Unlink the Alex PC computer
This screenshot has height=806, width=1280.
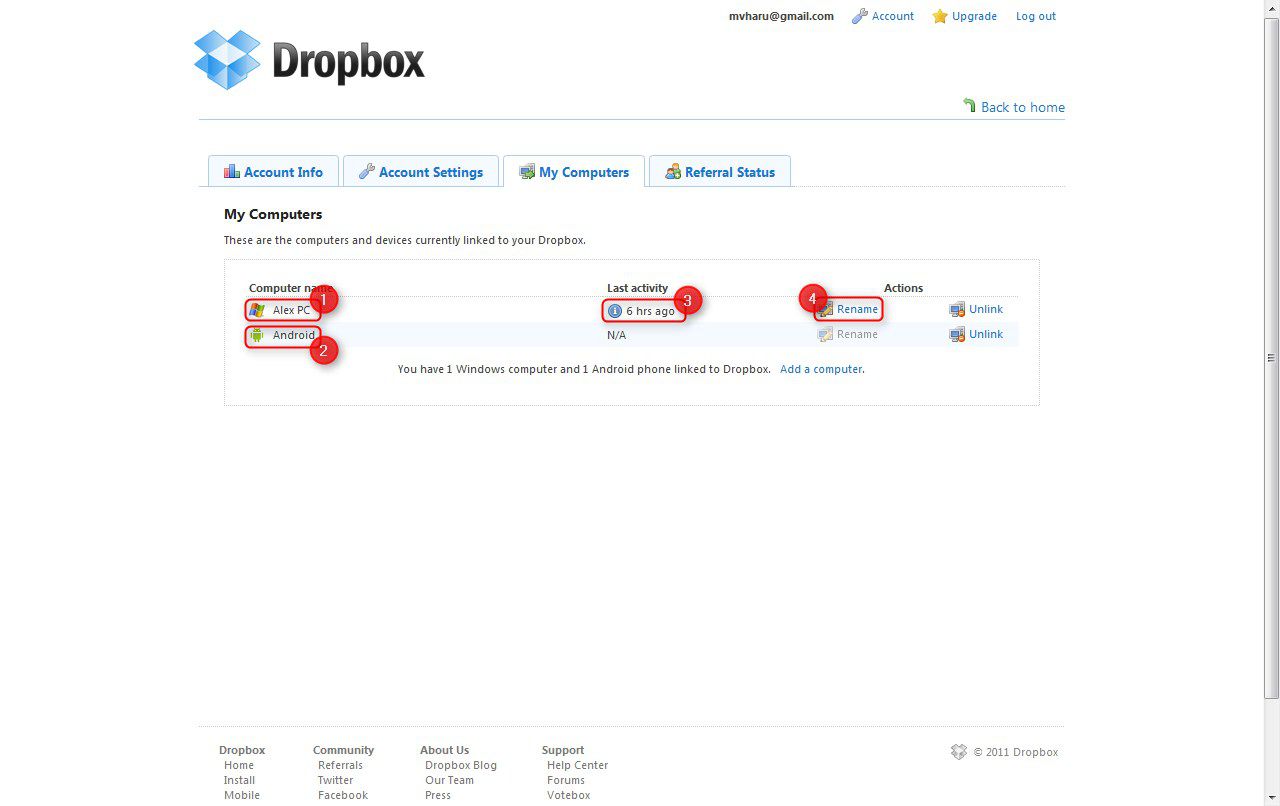[x=986, y=309]
